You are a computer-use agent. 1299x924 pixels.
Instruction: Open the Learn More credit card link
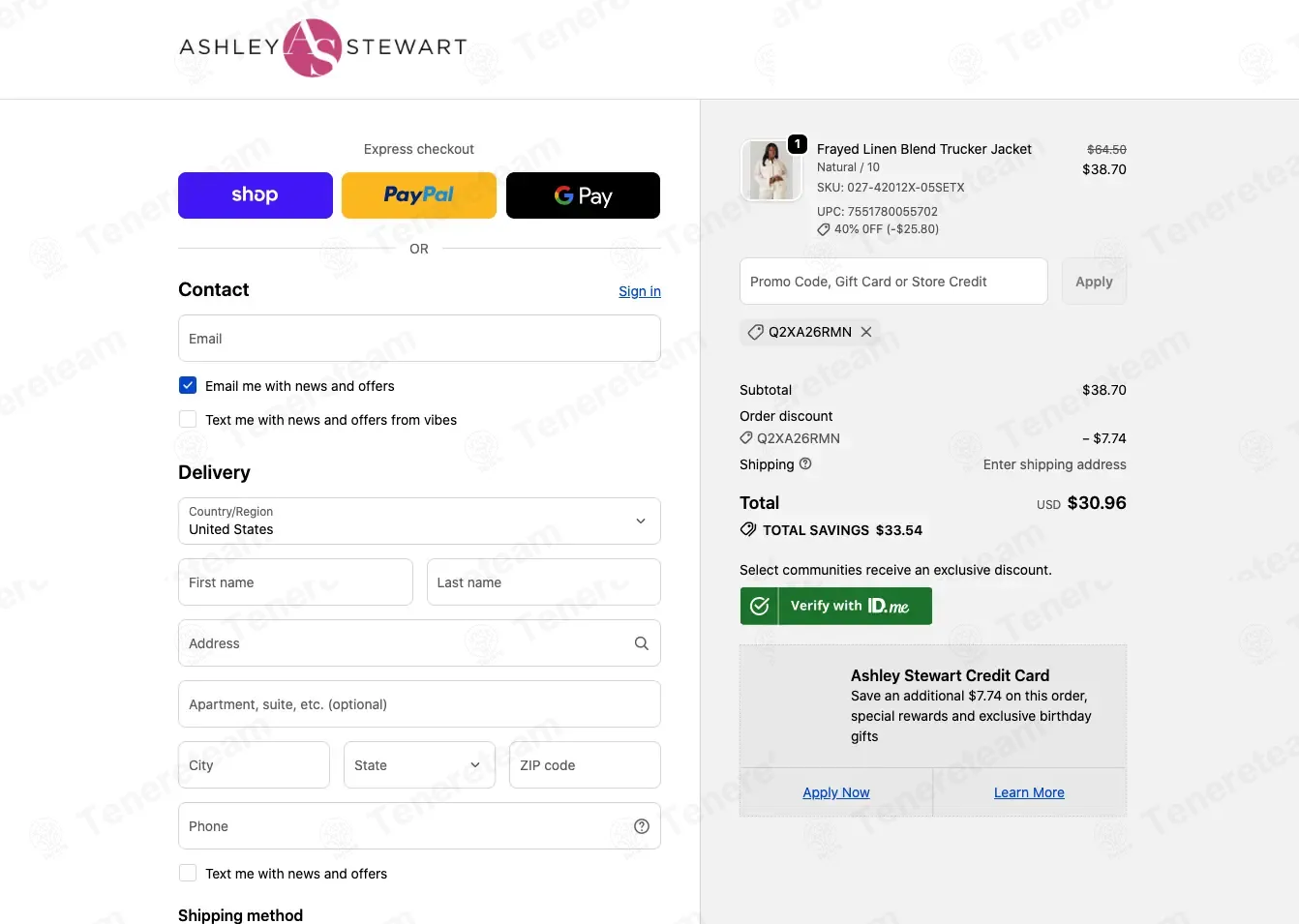(x=1029, y=792)
